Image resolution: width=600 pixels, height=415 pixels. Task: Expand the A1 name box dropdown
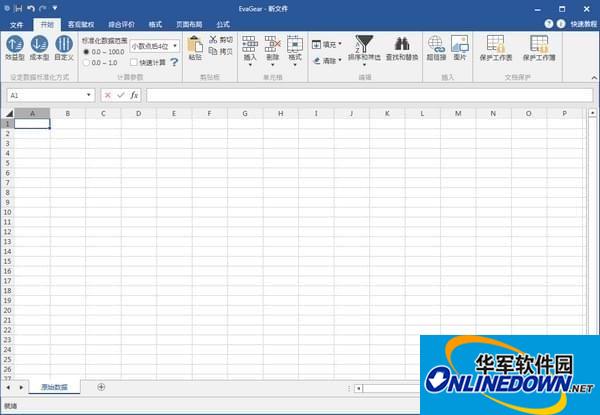click(89, 95)
